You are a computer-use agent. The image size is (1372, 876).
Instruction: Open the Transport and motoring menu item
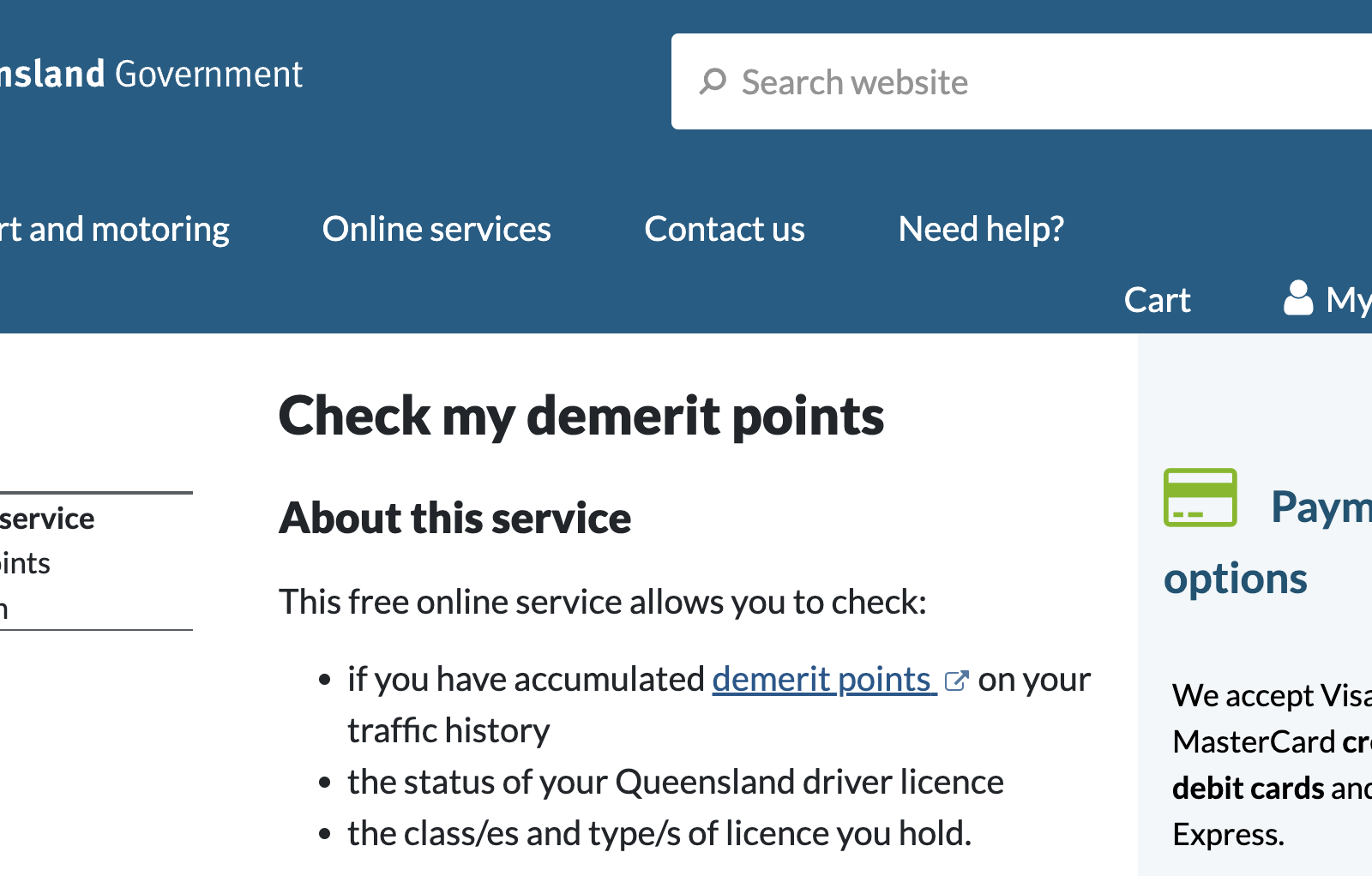tap(115, 229)
